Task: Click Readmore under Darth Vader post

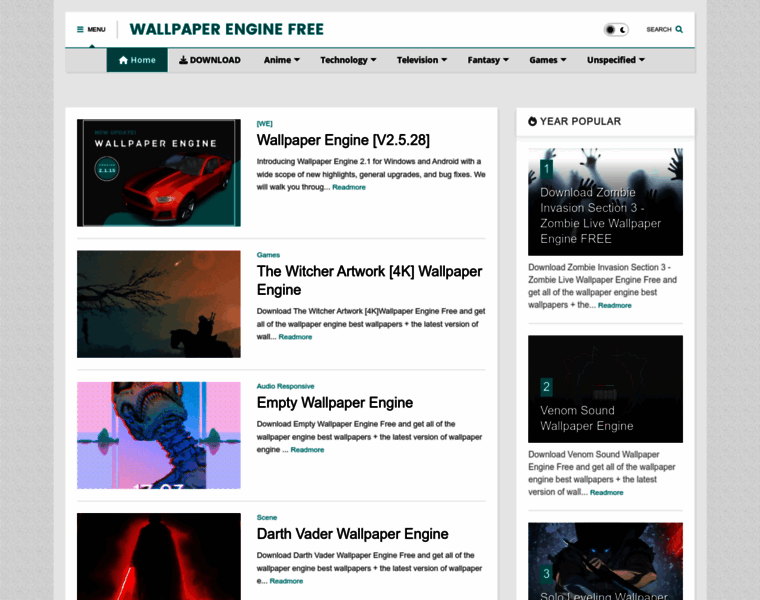Action: [286, 581]
